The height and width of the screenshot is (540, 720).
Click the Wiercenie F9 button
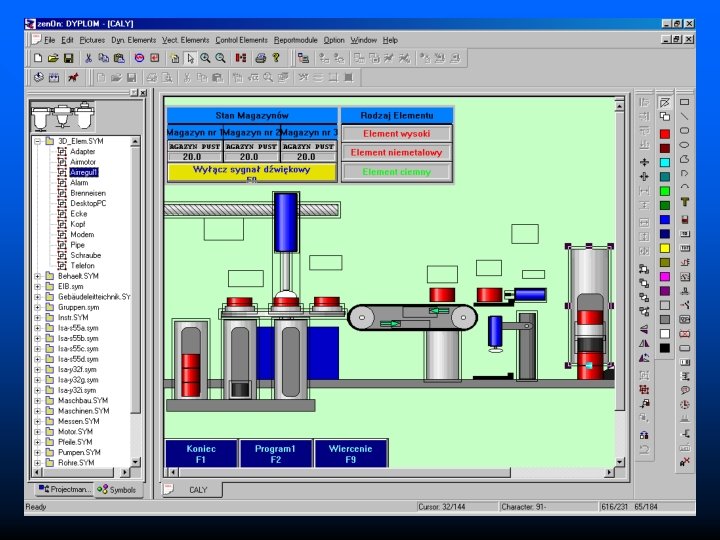click(351, 454)
